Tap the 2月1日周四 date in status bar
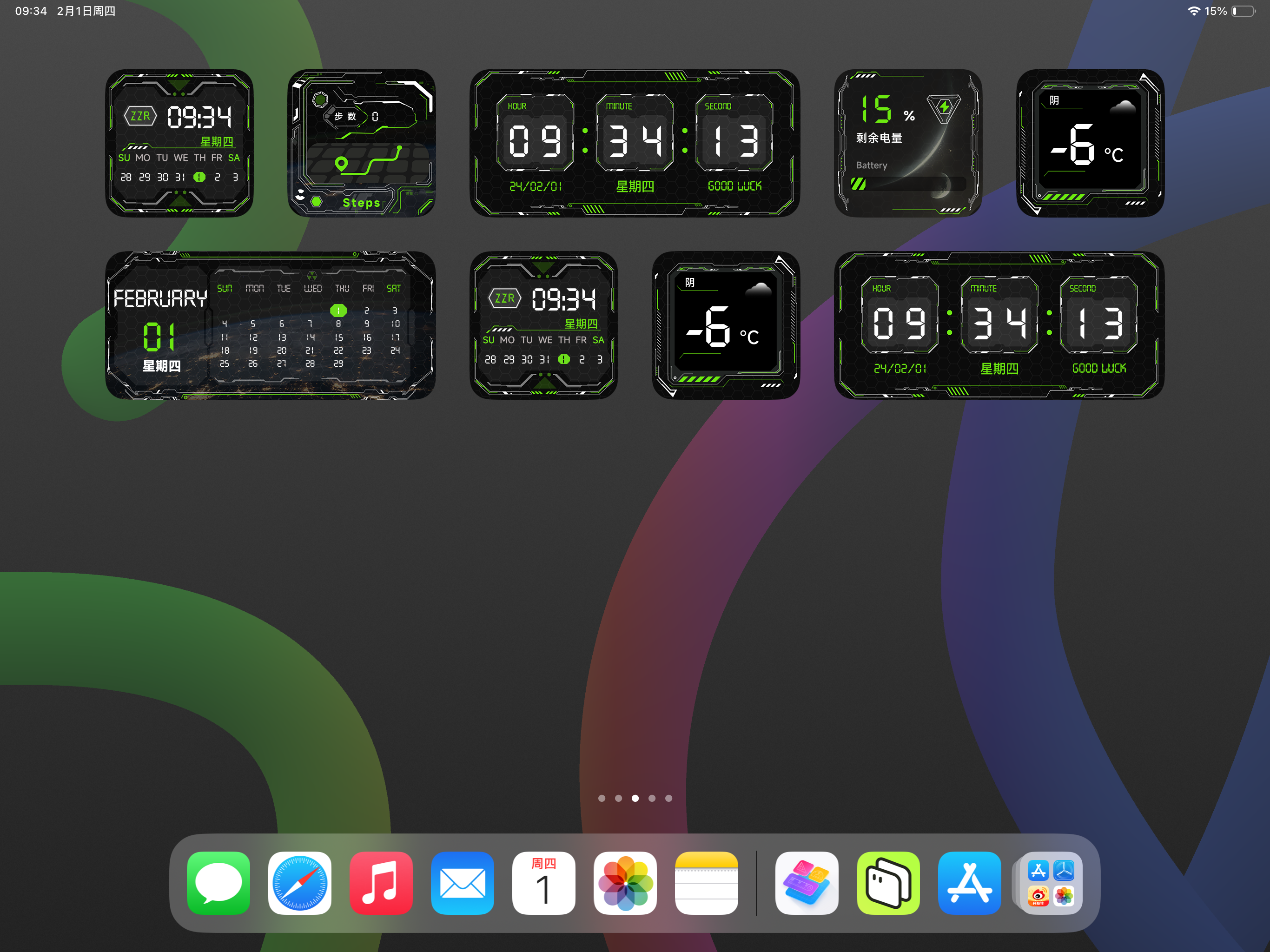The image size is (1270, 952). [86, 11]
